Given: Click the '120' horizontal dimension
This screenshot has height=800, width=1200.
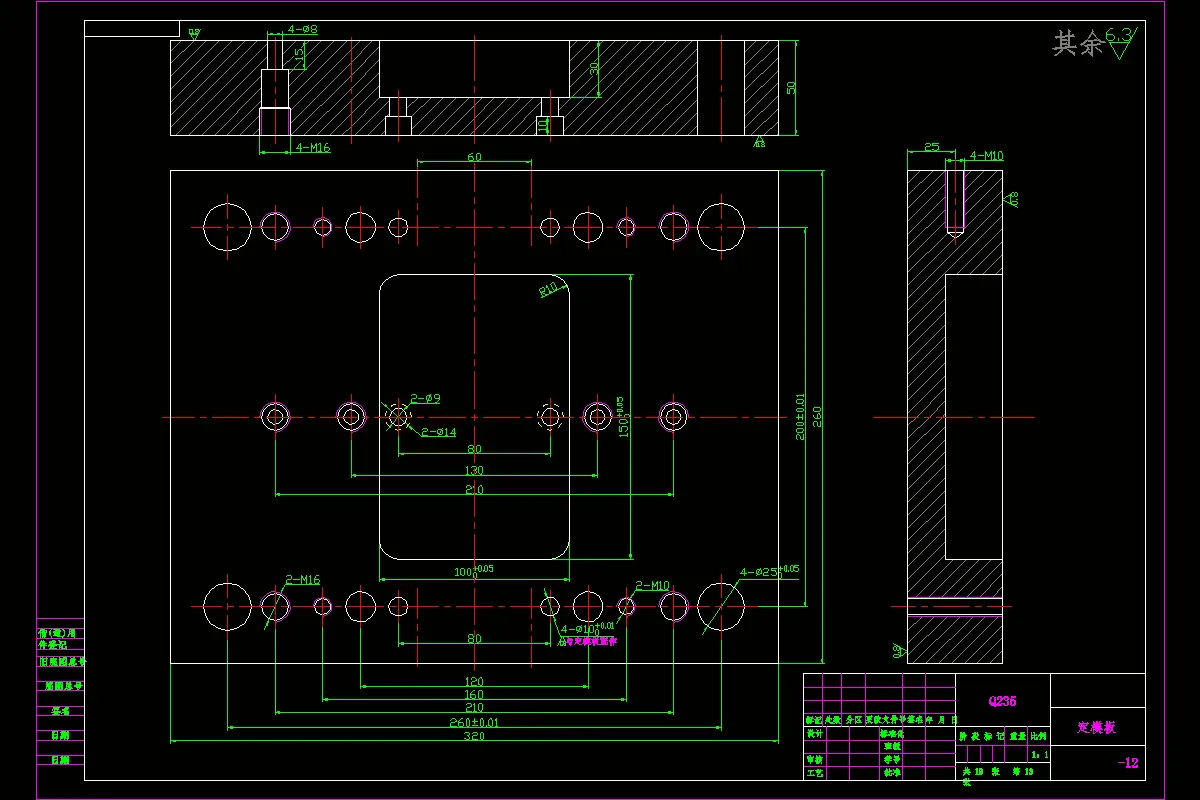Looking at the screenshot, I should [x=474, y=681].
